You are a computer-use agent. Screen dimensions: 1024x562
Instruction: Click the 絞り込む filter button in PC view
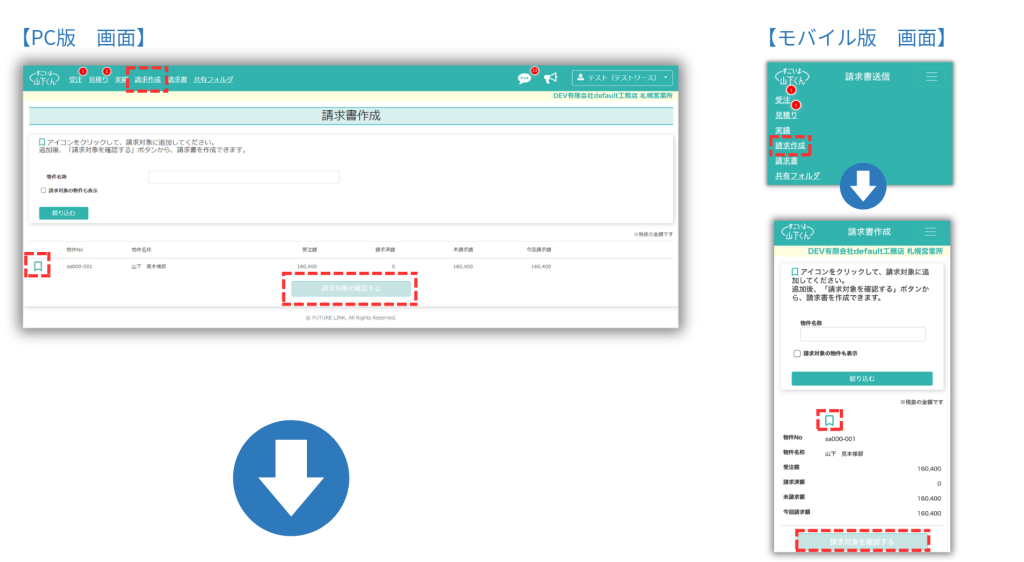click(x=64, y=213)
